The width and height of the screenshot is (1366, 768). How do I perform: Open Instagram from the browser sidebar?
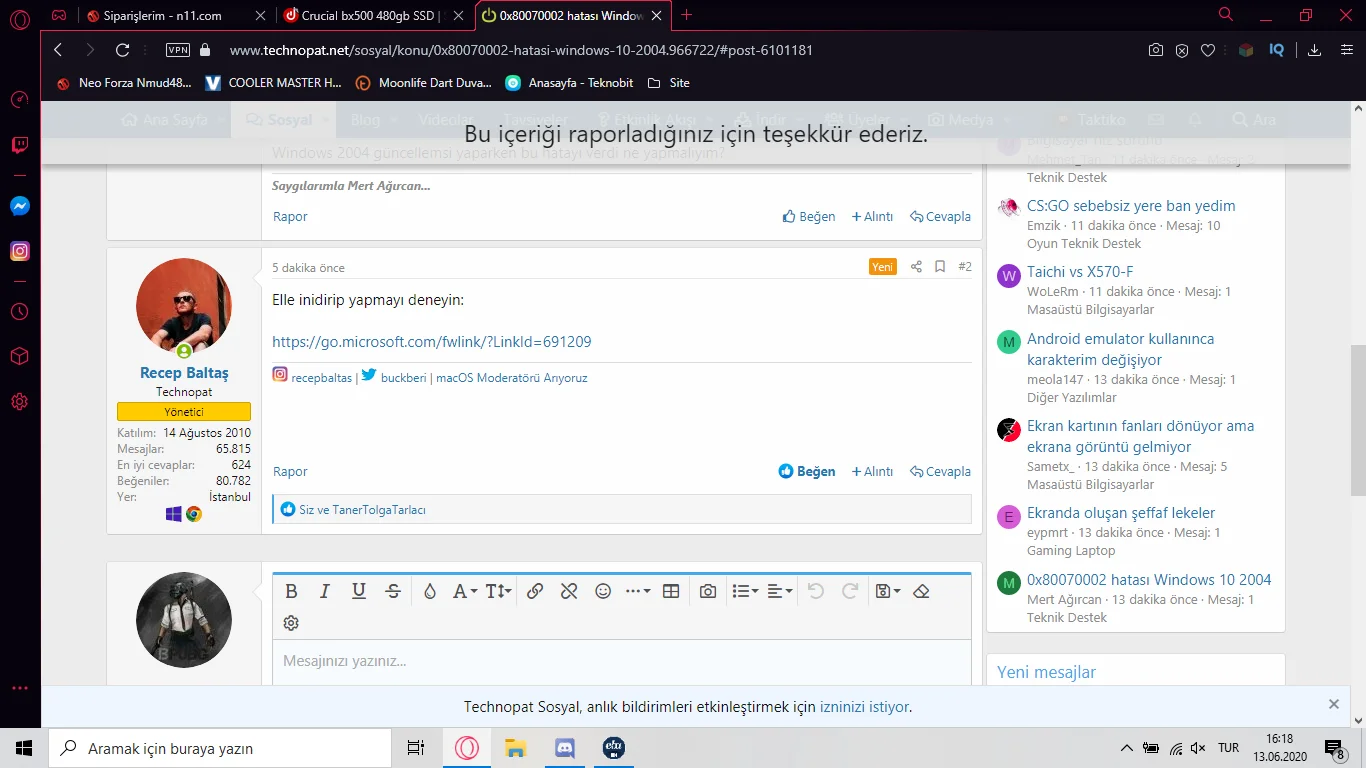(19, 250)
